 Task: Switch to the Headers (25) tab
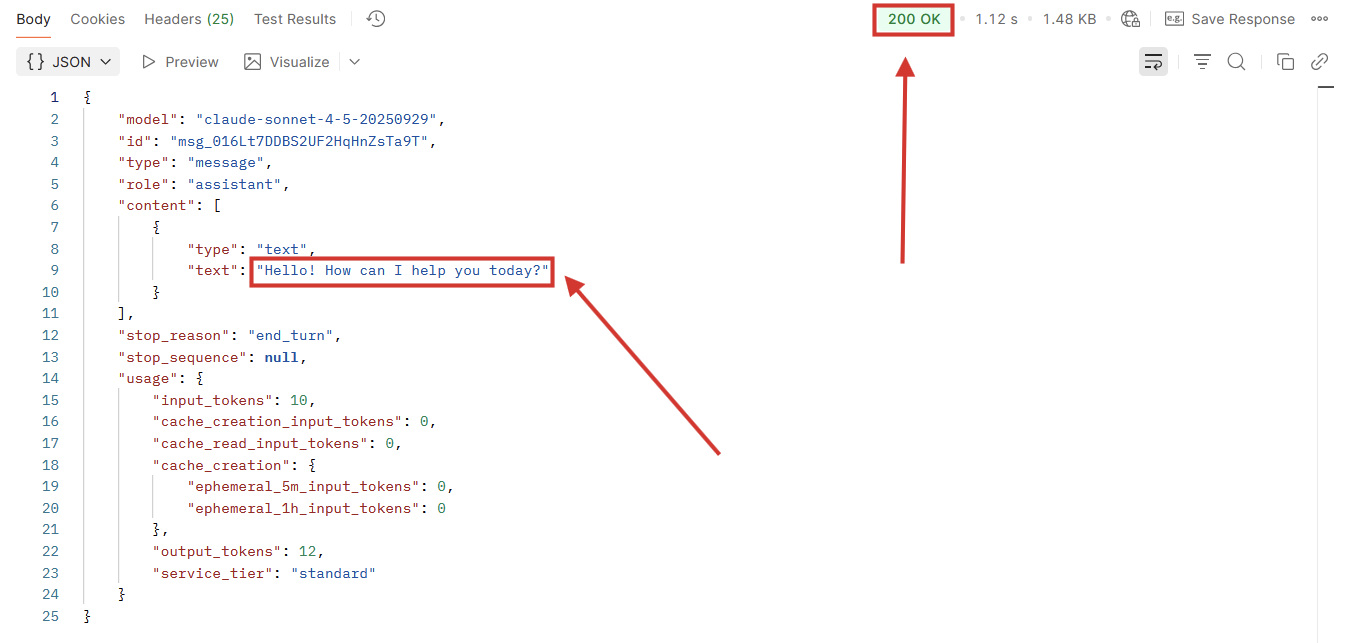tap(188, 18)
